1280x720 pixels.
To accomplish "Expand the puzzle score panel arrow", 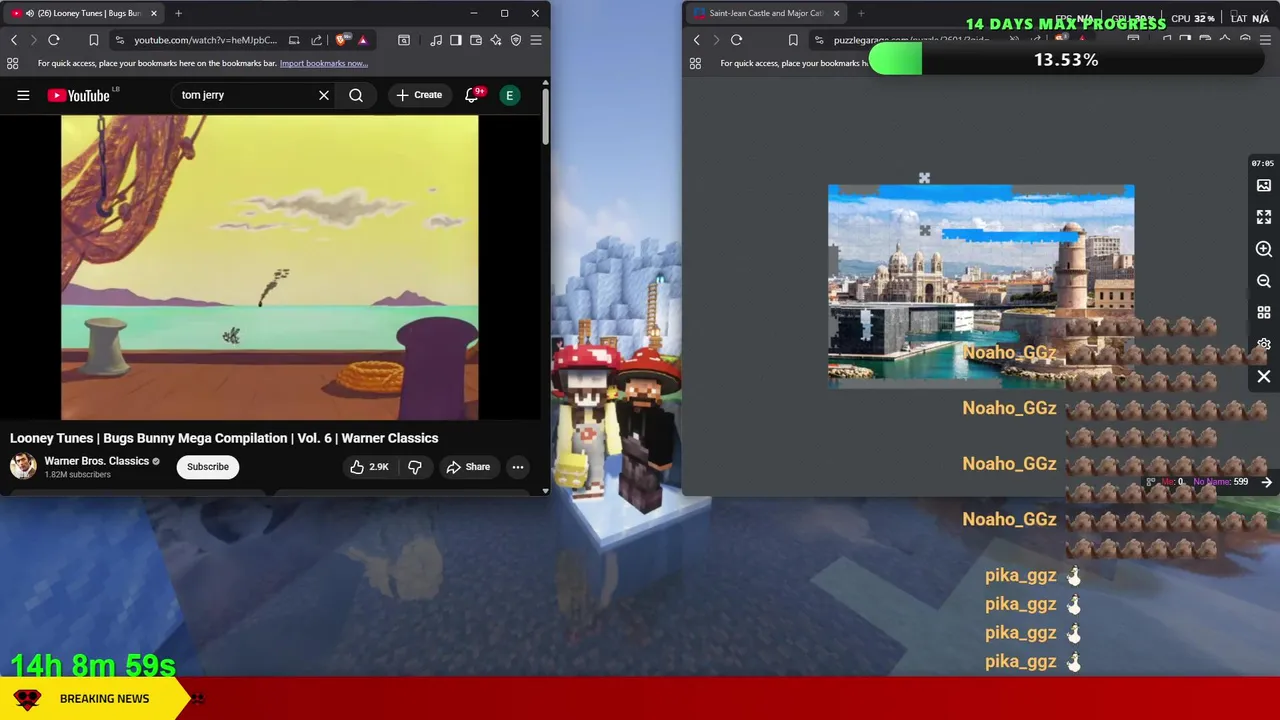I will [1266, 482].
